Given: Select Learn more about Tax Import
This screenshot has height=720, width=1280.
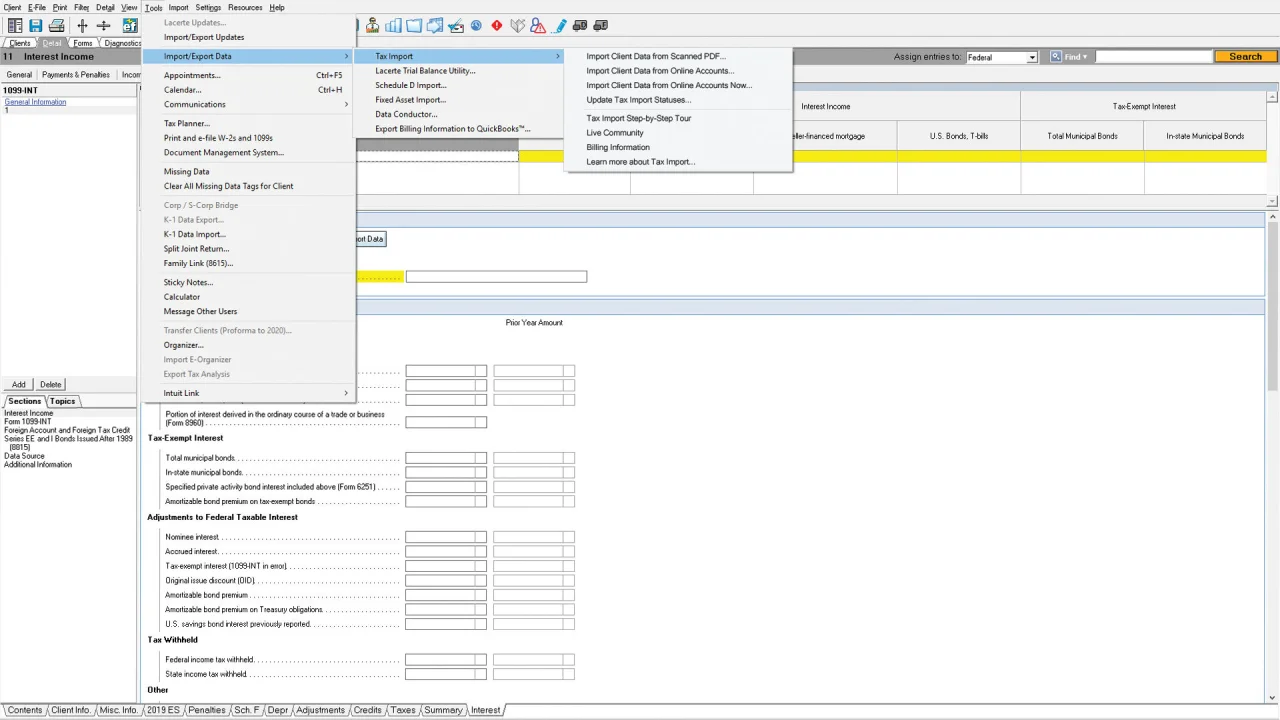Looking at the screenshot, I should click(641, 162).
